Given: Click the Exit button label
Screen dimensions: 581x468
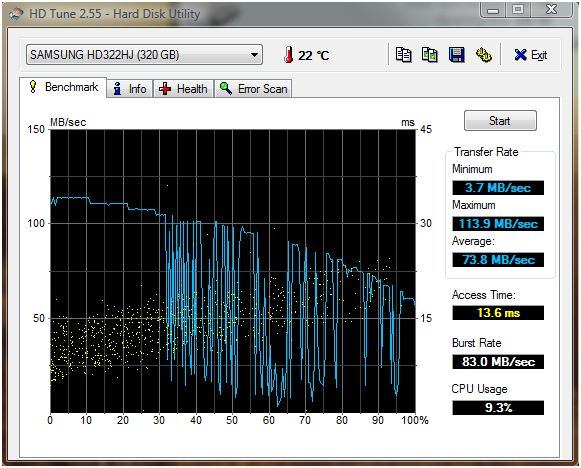Looking at the screenshot, I should (539, 55).
